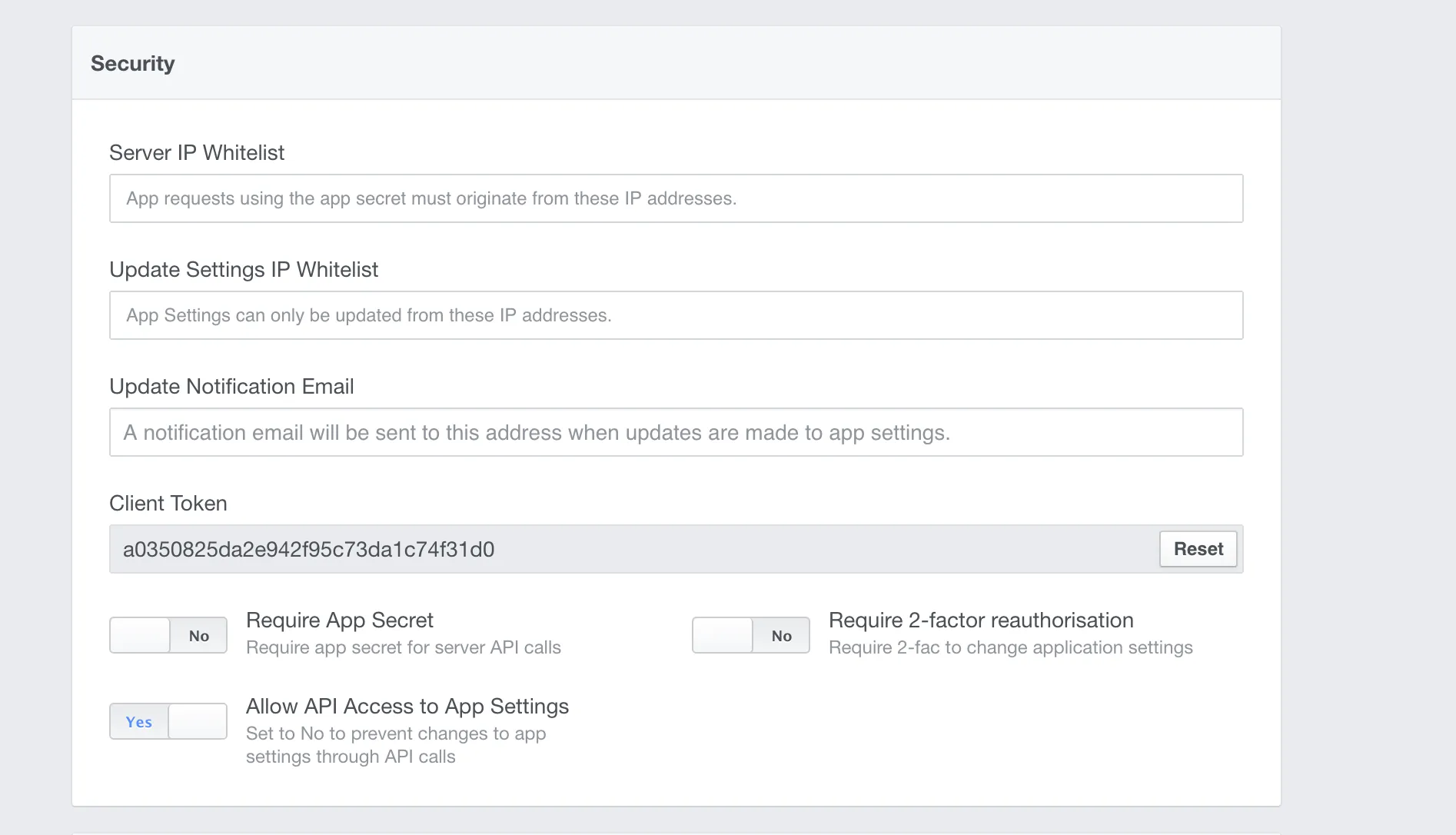This screenshot has height=835, width=1456.
Task: Click the 'Require 2-fac to change application settings' description
Action: pyautogui.click(x=1011, y=647)
